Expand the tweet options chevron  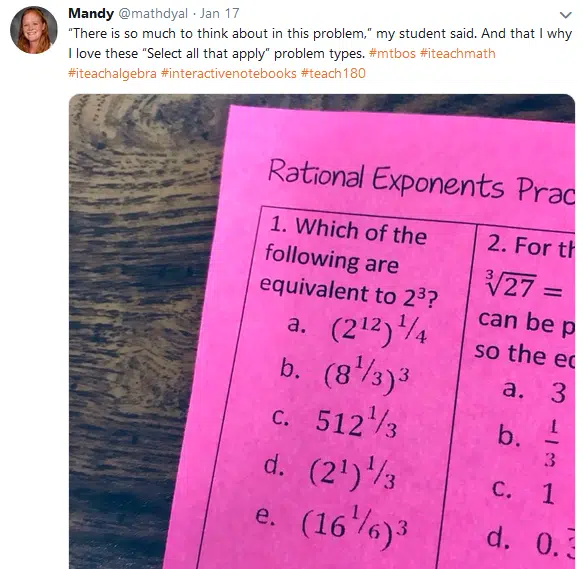(x=566, y=15)
